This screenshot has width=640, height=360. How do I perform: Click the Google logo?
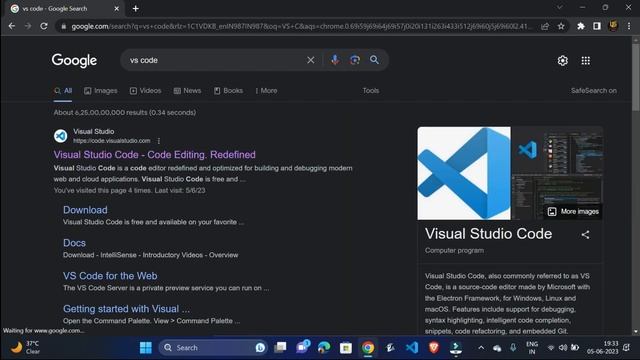click(74, 60)
